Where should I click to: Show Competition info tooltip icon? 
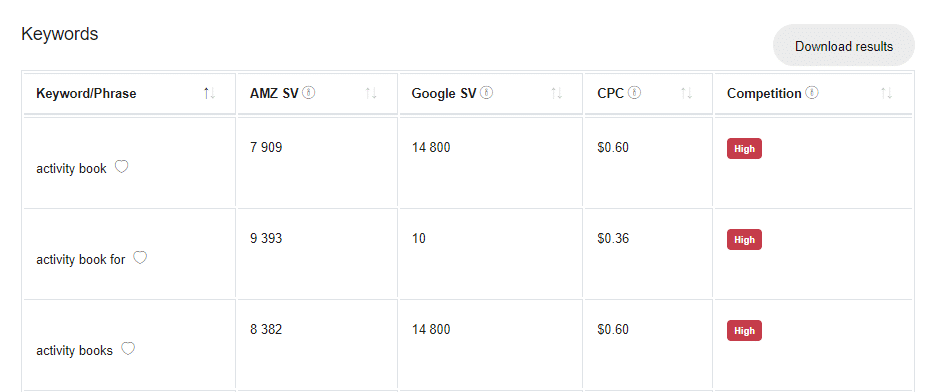[812, 93]
